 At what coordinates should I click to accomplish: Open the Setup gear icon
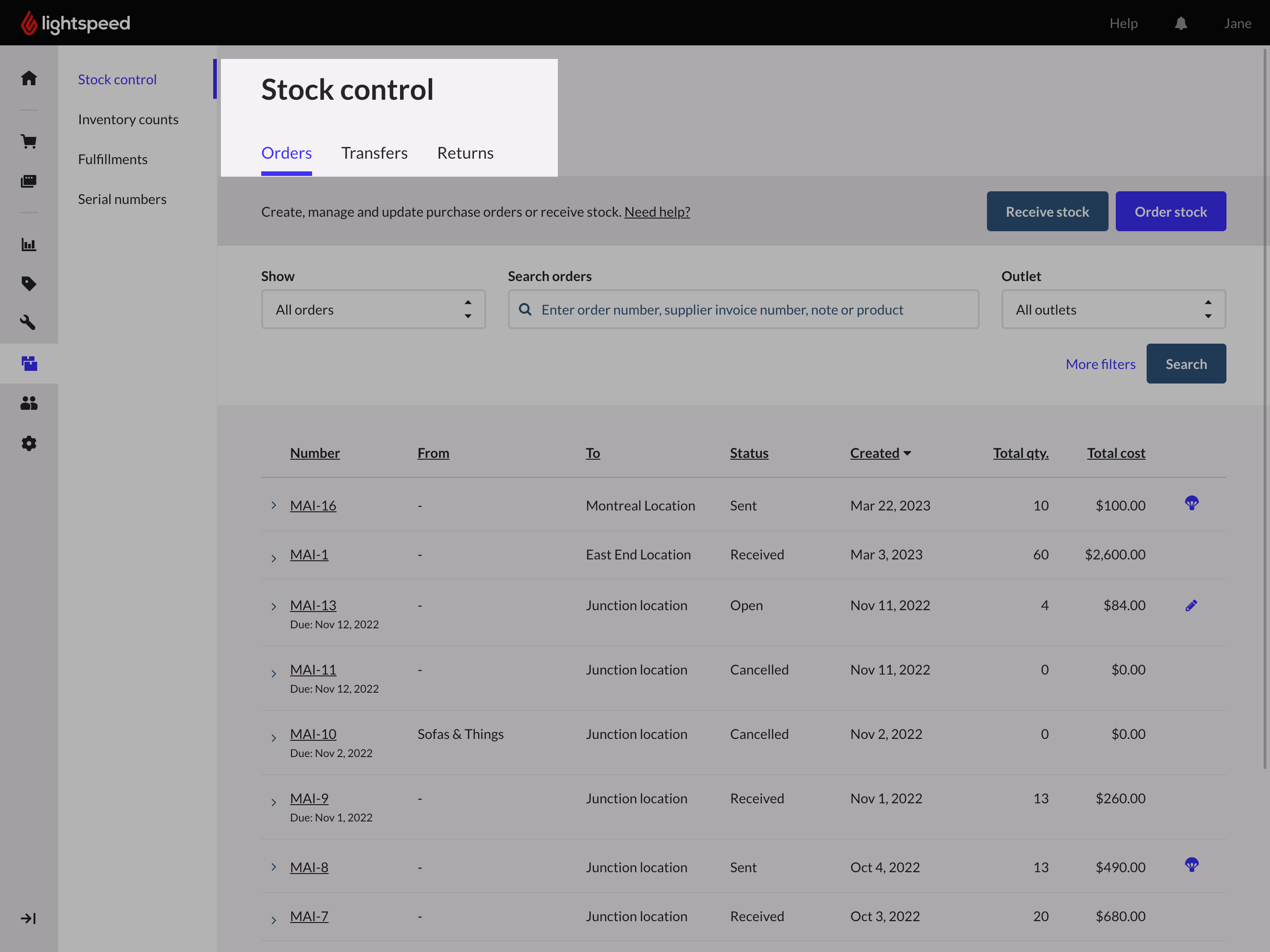29,443
